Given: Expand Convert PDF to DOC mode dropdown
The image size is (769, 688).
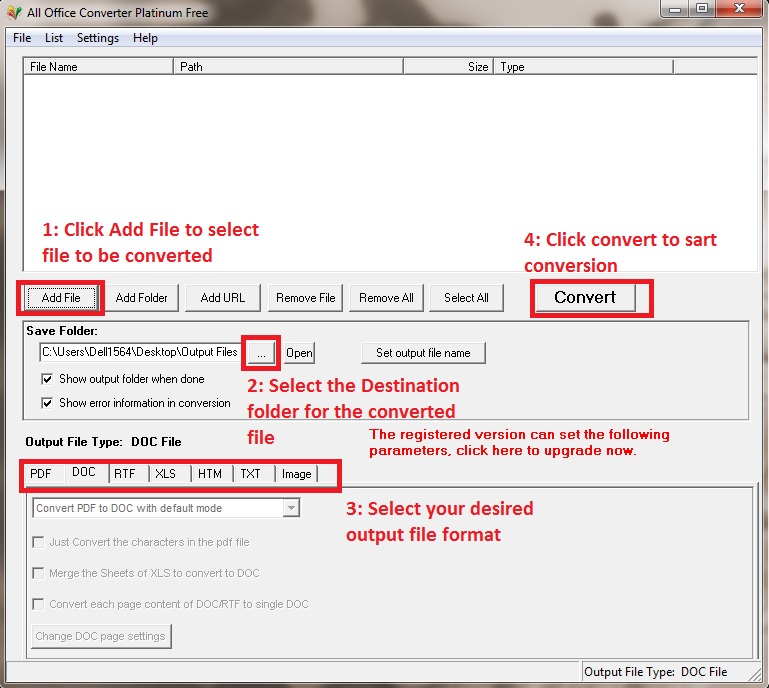Looking at the screenshot, I should coord(291,508).
